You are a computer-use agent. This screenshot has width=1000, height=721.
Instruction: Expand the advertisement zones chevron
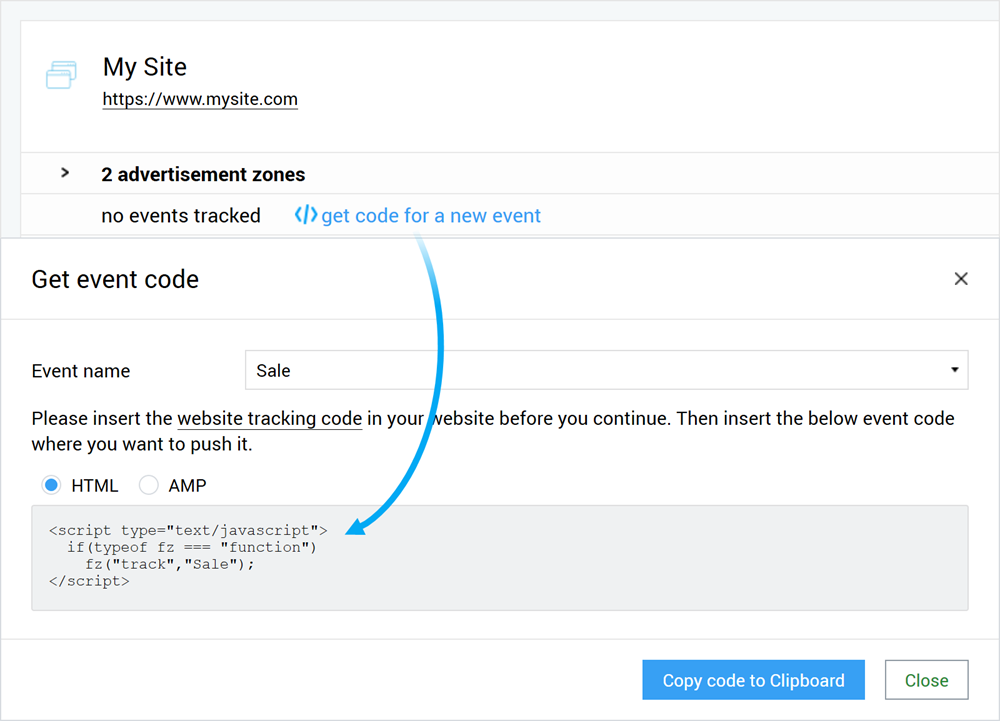point(65,173)
